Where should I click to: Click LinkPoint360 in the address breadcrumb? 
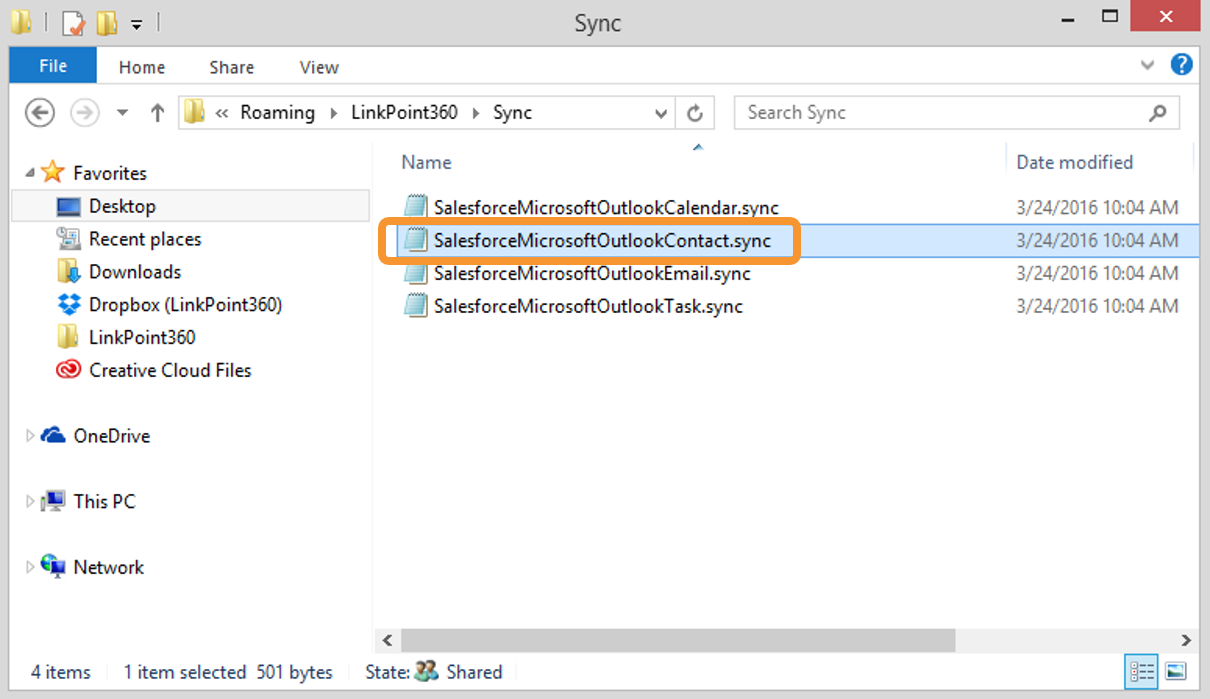pos(404,113)
